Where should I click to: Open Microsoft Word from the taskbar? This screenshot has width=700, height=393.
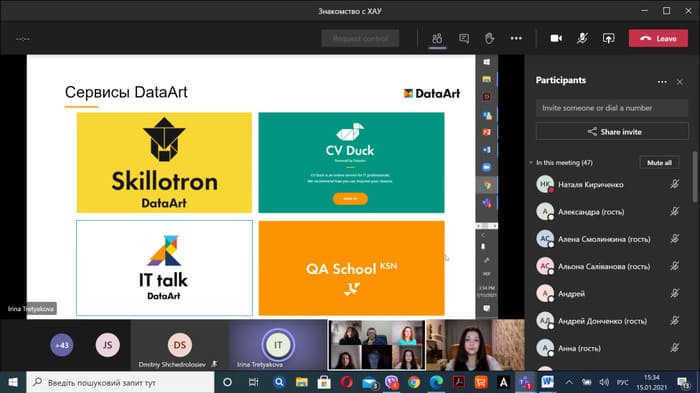[x=547, y=382]
